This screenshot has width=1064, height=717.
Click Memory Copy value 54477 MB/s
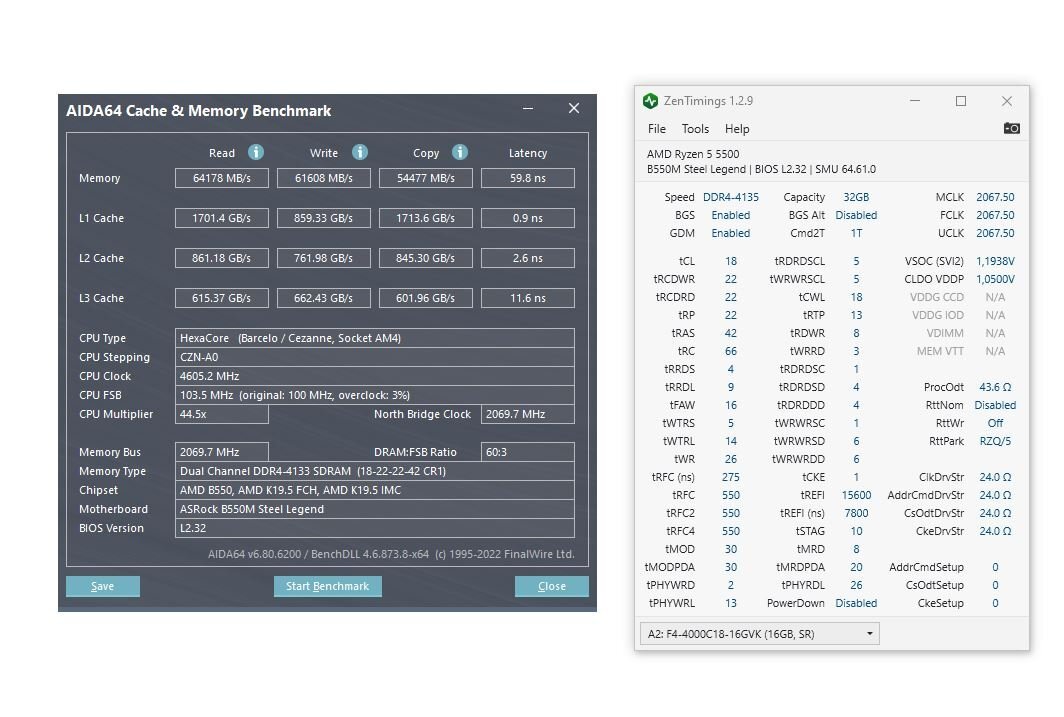coord(425,178)
